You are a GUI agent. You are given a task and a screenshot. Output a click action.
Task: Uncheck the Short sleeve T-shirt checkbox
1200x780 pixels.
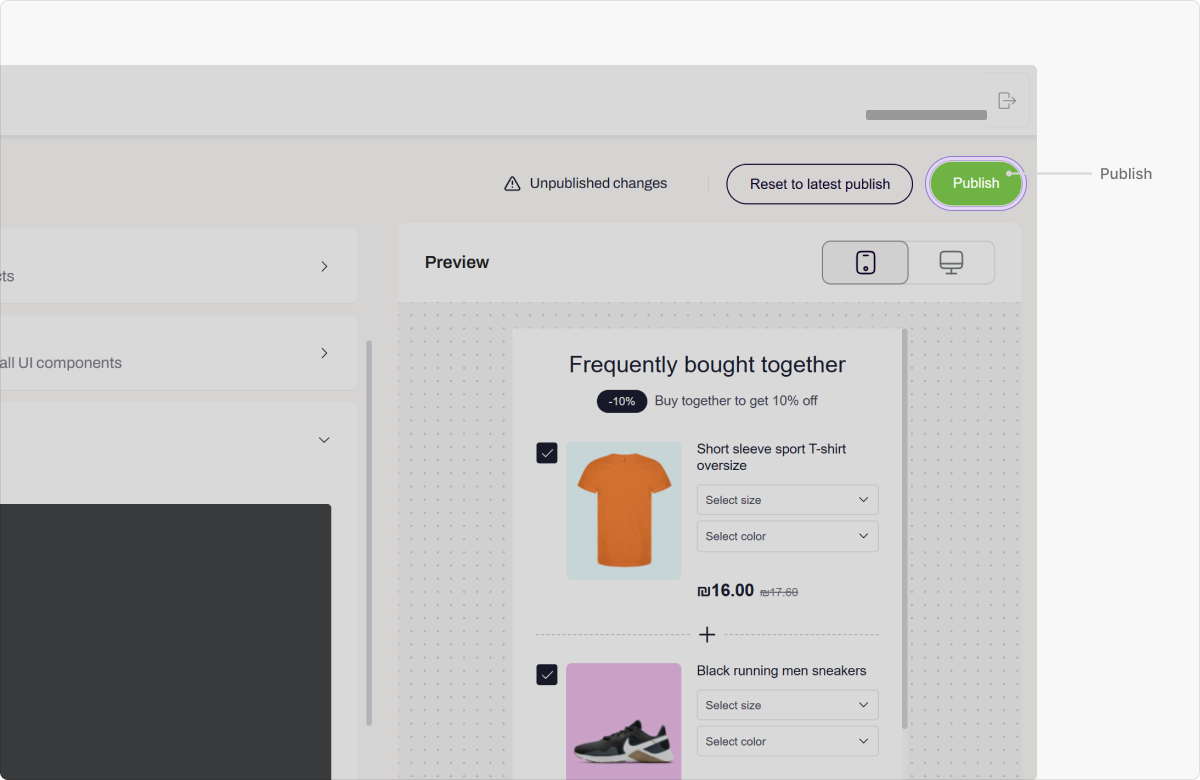pos(547,453)
